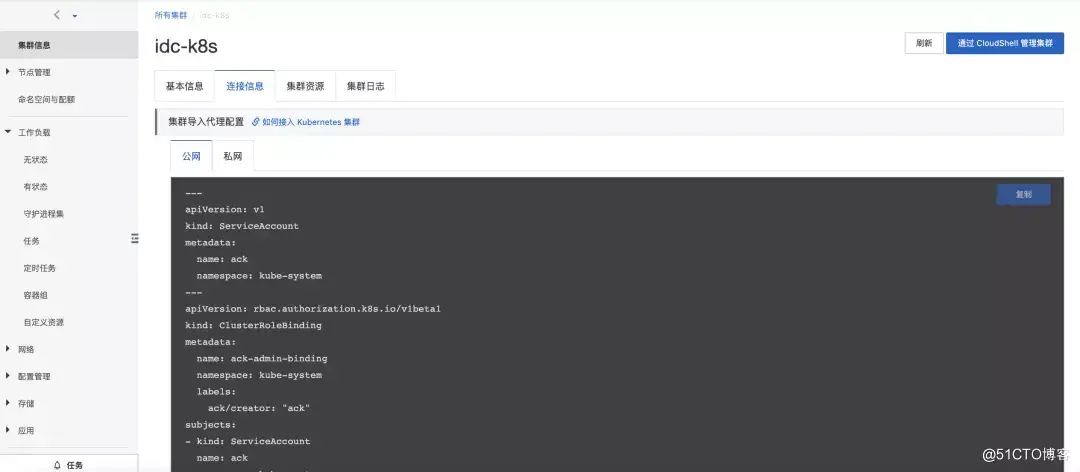Viewport: 1080px width, 472px height.
Task: Switch to the 连接信息 tab
Action: click(x=245, y=87)
